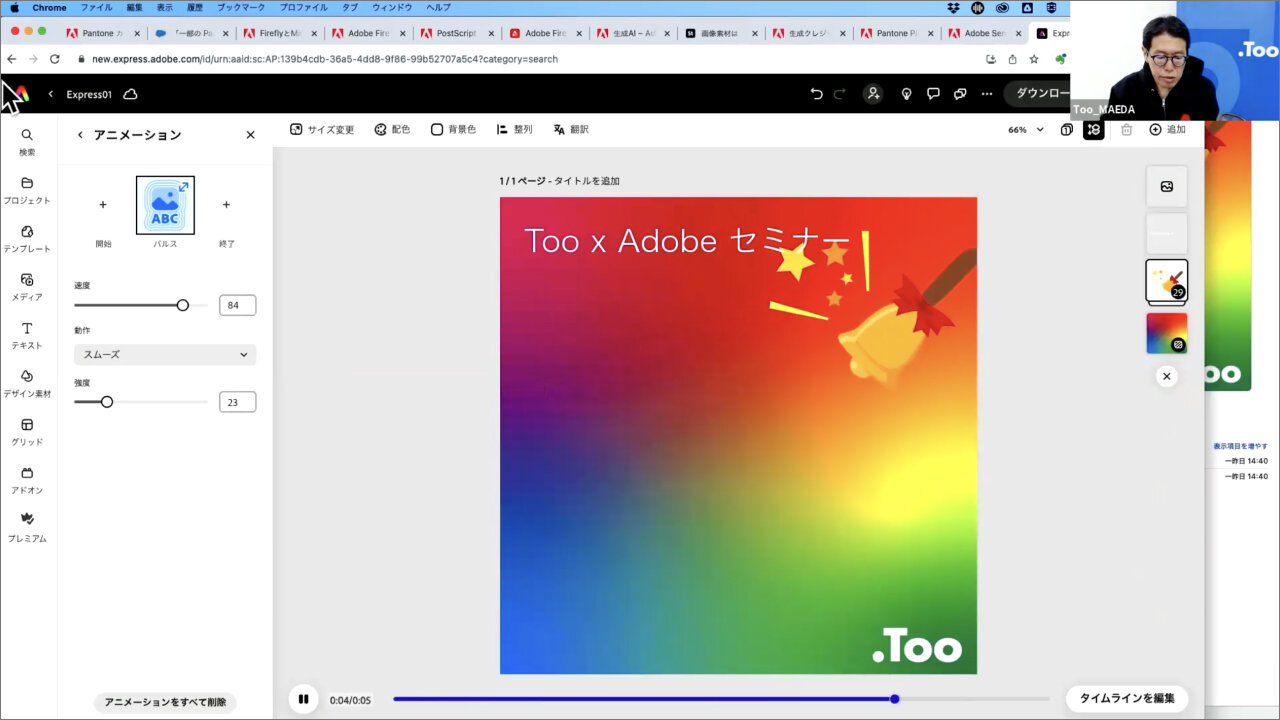Add a 終了 end animation

pyautogui.click(x=226, y=205)
